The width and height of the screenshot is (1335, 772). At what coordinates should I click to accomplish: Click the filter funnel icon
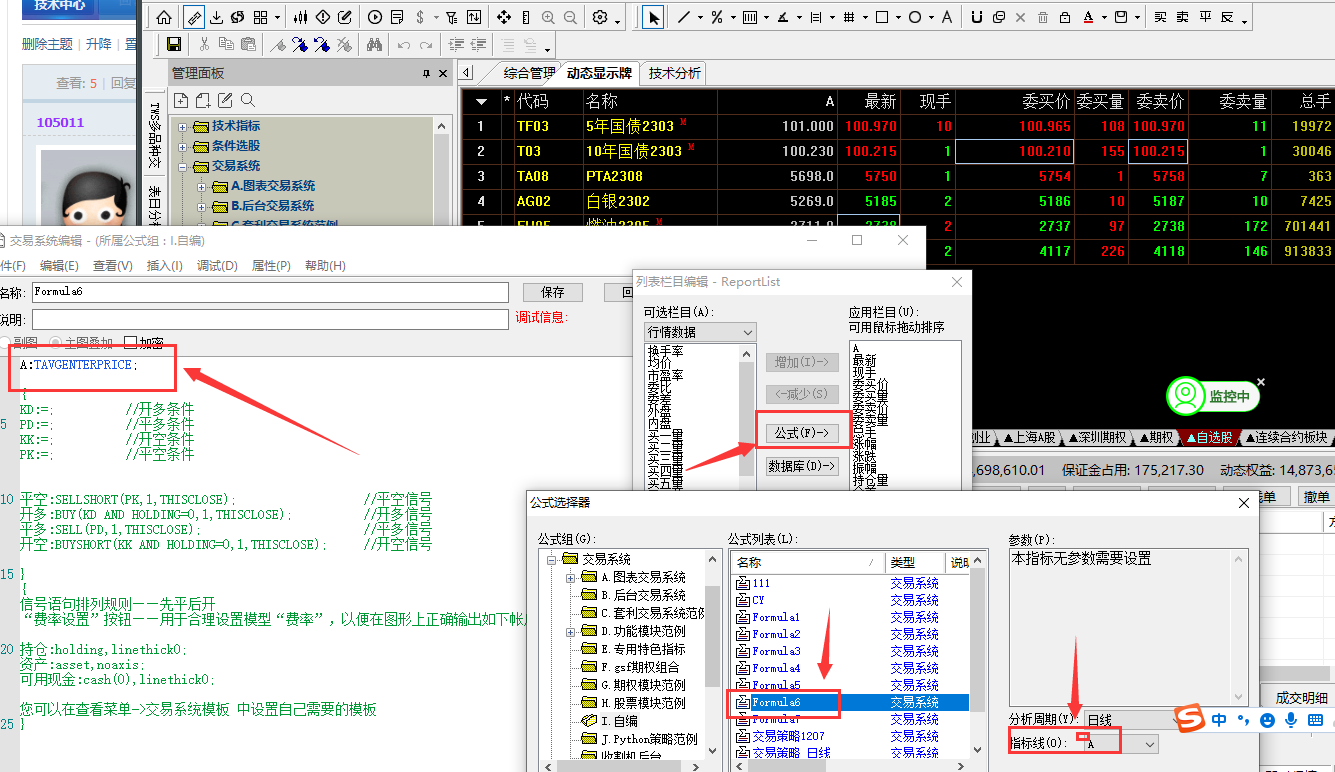point(451,18)
